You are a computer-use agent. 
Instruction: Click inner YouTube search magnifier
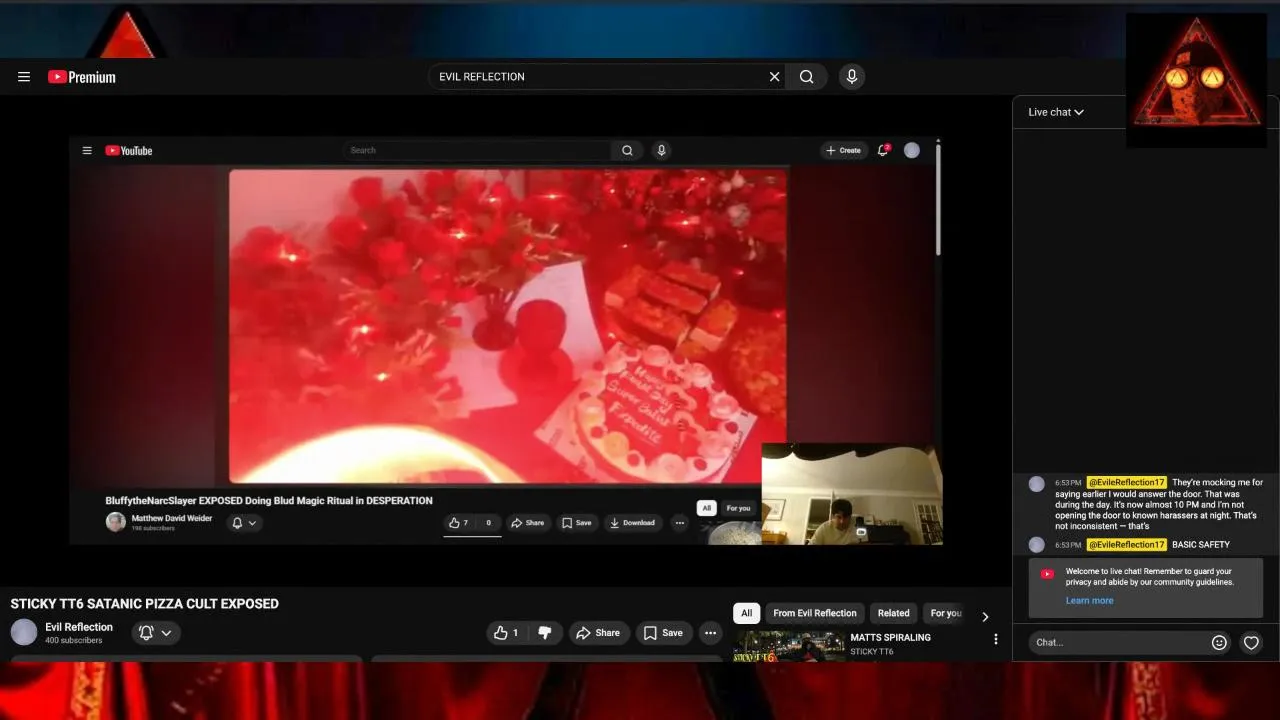[627, 150]
